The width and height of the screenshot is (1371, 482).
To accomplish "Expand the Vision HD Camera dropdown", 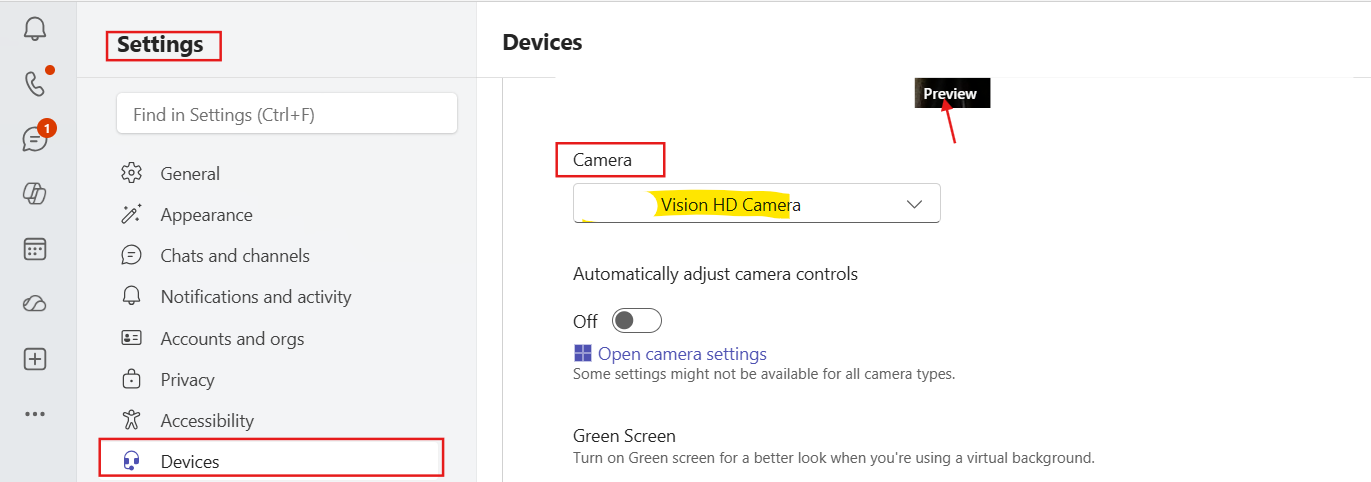I will [x=757, y=204].
